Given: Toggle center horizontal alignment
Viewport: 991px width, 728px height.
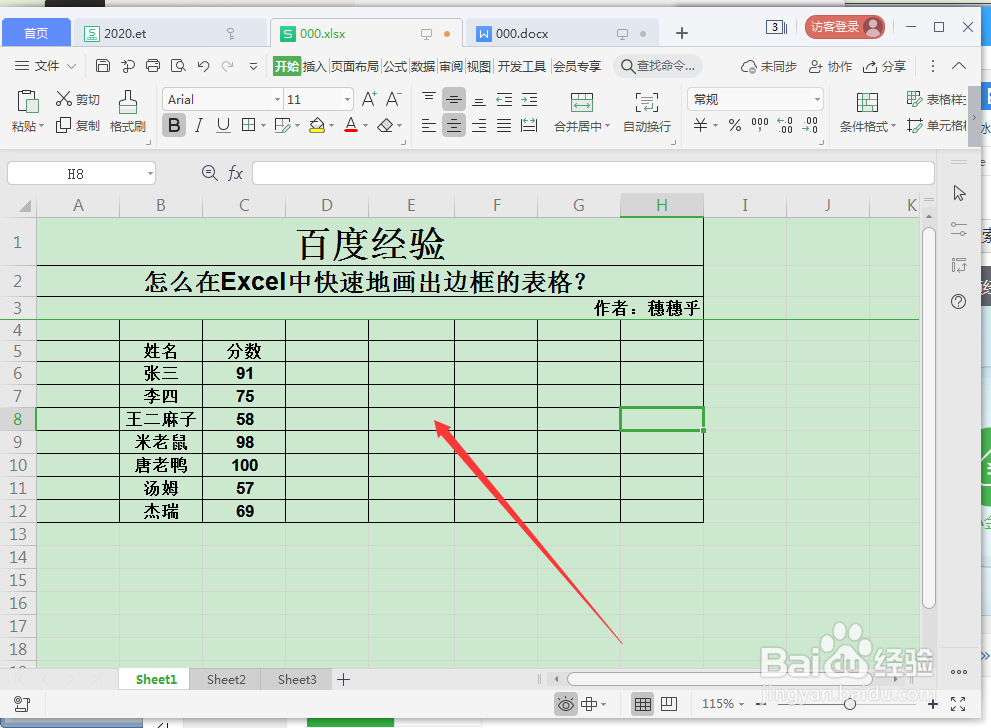Looking at the screenshot, I should tap(453, 126).
